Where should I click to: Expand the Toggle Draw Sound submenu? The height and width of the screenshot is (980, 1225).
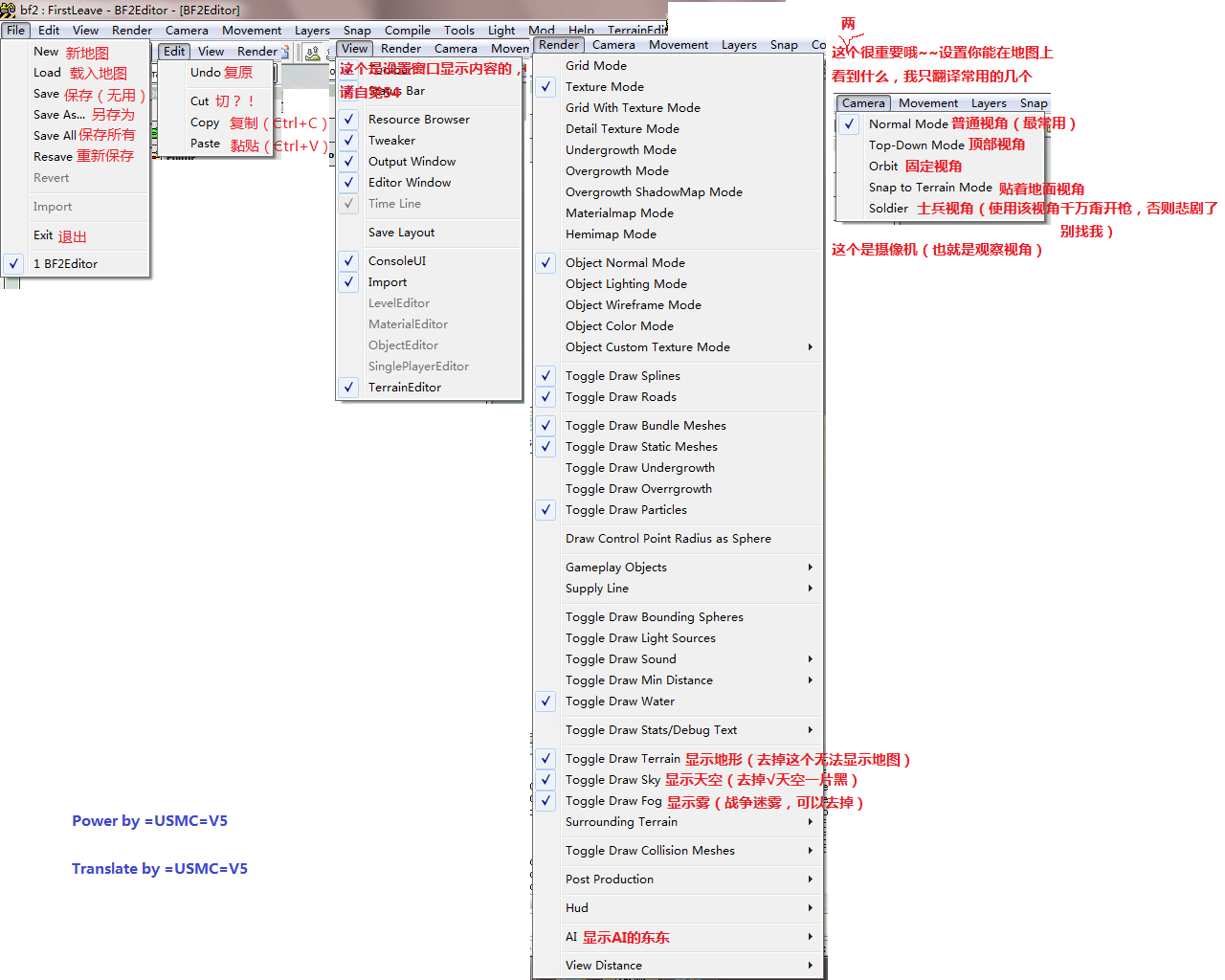(x=678, y=659)
